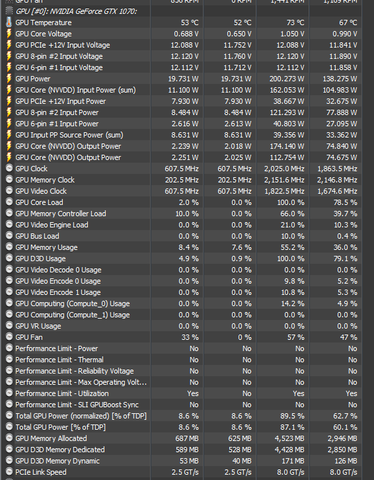This screenshot has width=374, height=480.
Task: Click the 73 °C maximum temperature value
Action: click(x=295, y=23)
